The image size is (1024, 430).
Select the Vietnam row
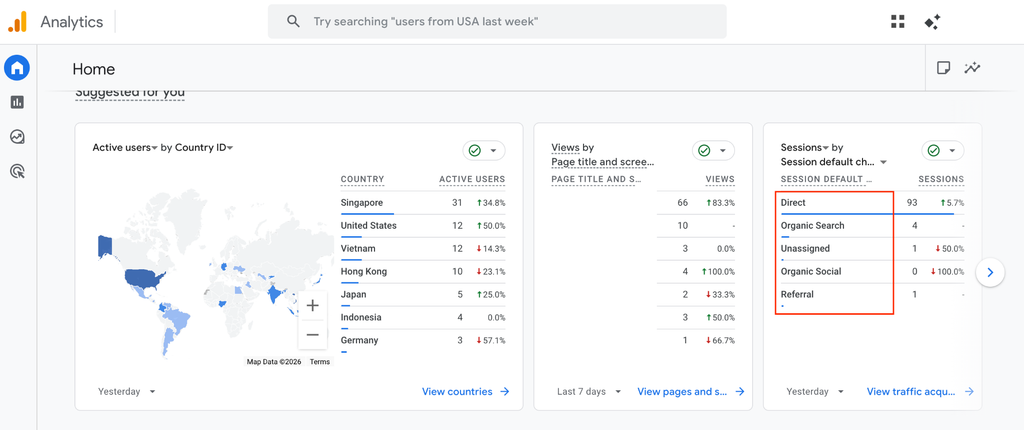tap(423, 249)
